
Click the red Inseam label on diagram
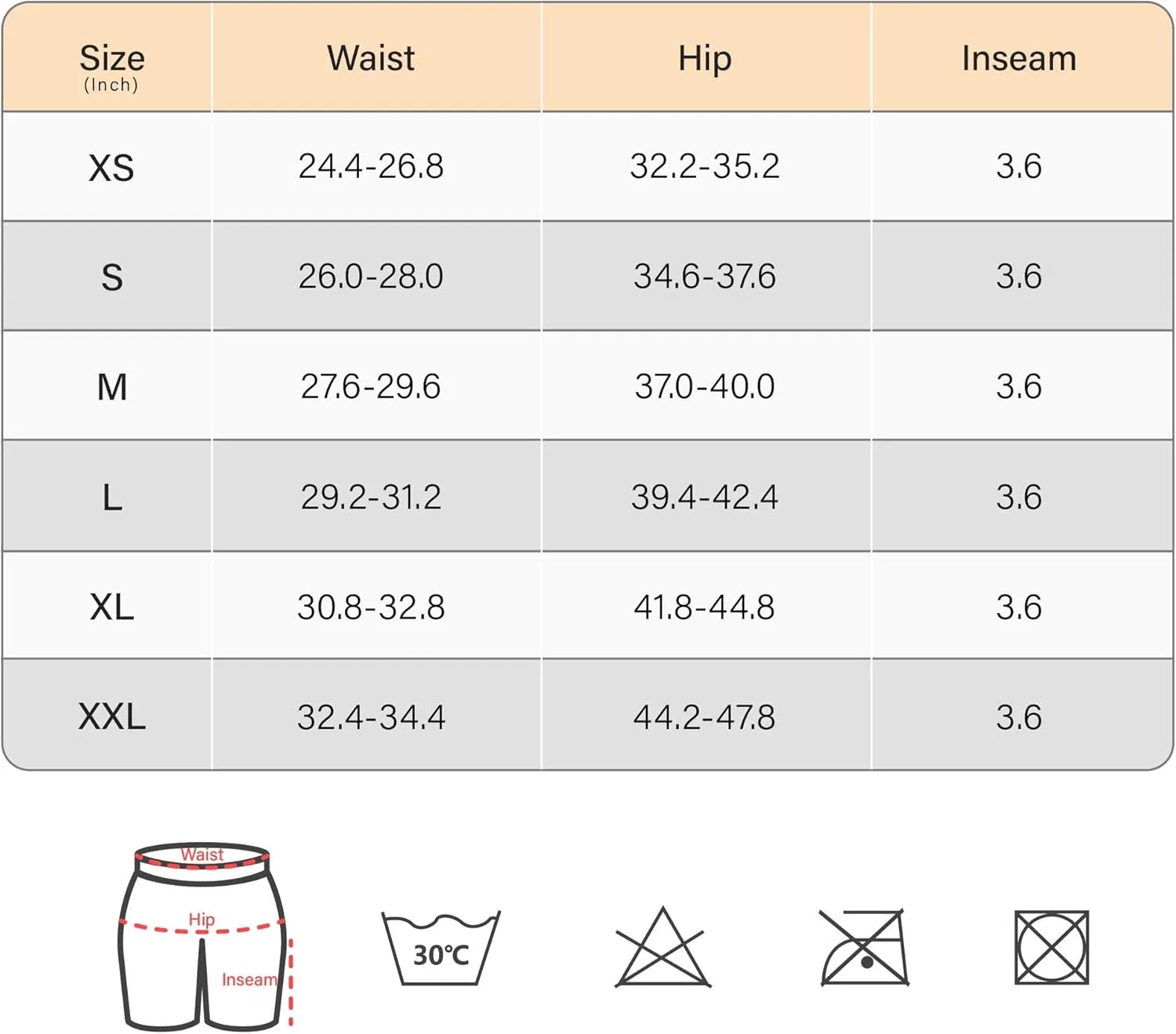249,980
